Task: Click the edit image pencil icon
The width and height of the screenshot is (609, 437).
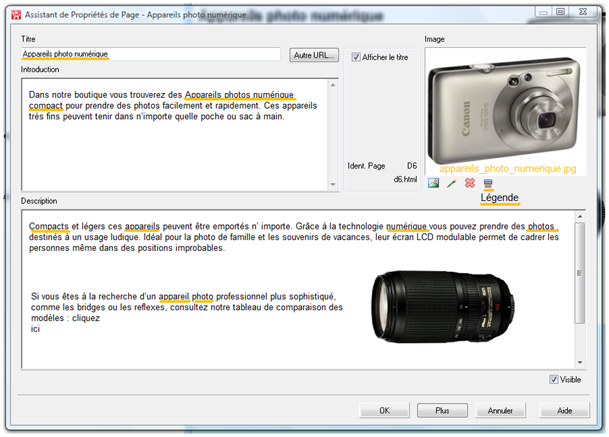Action: pyautogui.click(x=451, y=183)
